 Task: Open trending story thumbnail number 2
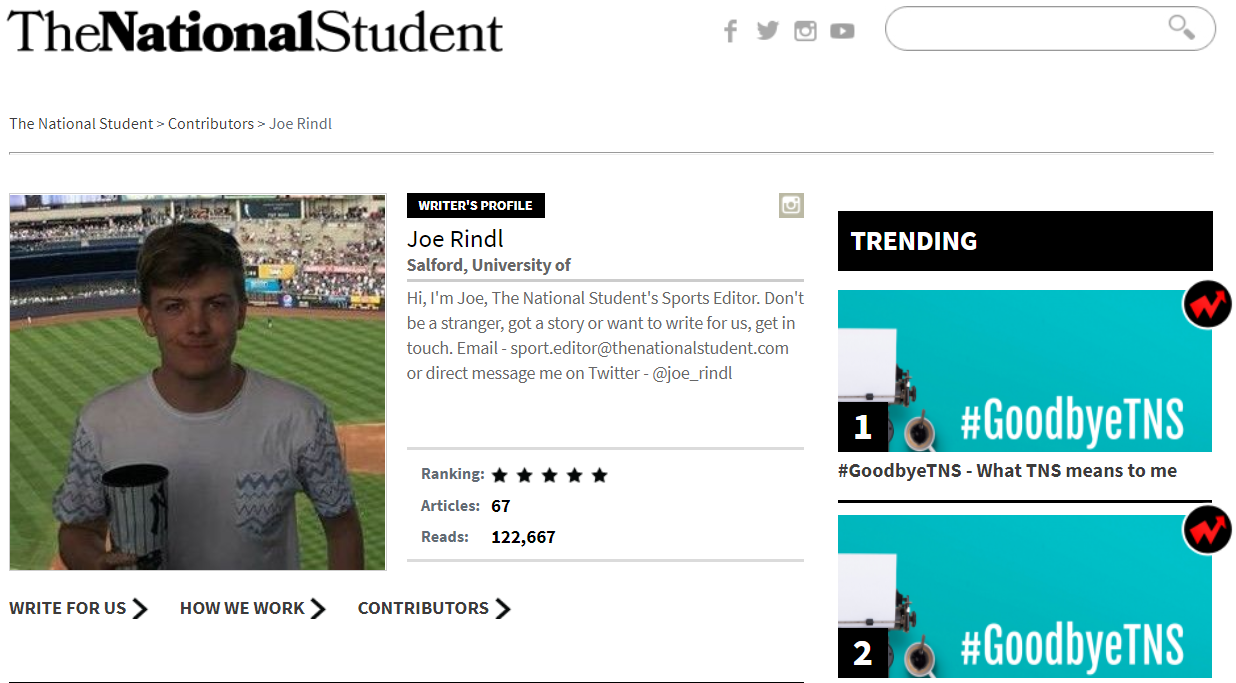tap(1025, 596)
